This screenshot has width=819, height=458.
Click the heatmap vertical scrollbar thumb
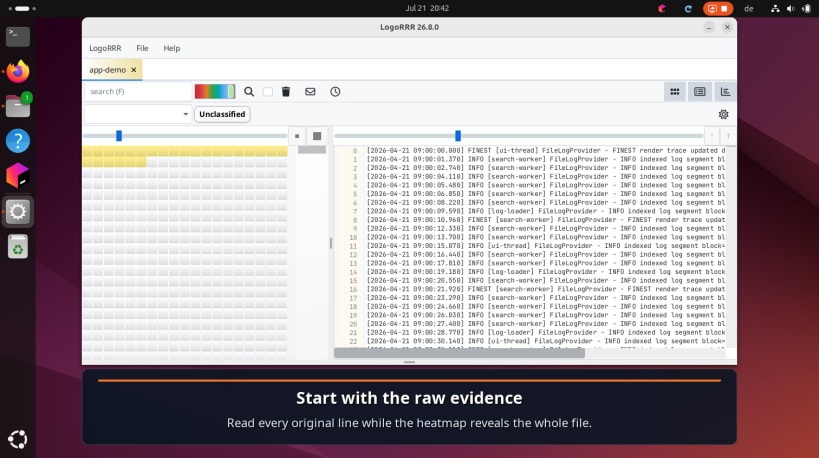[x=312, y=150]
